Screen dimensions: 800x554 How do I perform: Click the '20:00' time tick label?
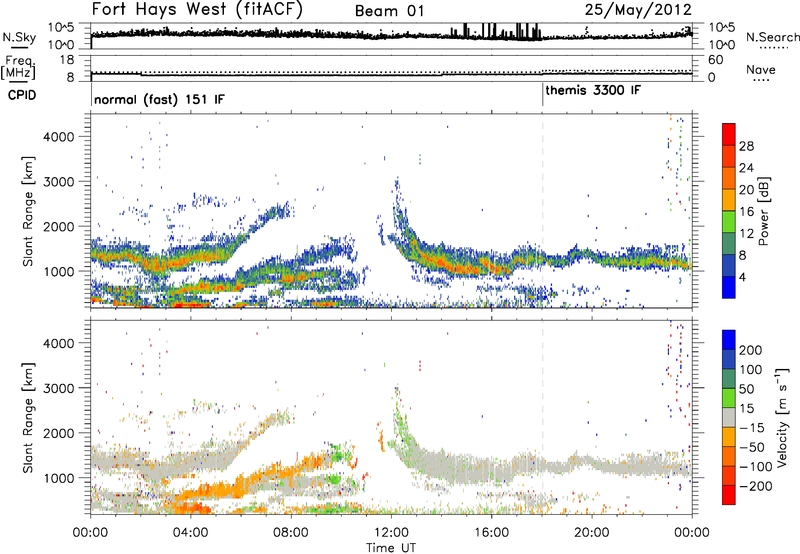click(x=591, y=533)
